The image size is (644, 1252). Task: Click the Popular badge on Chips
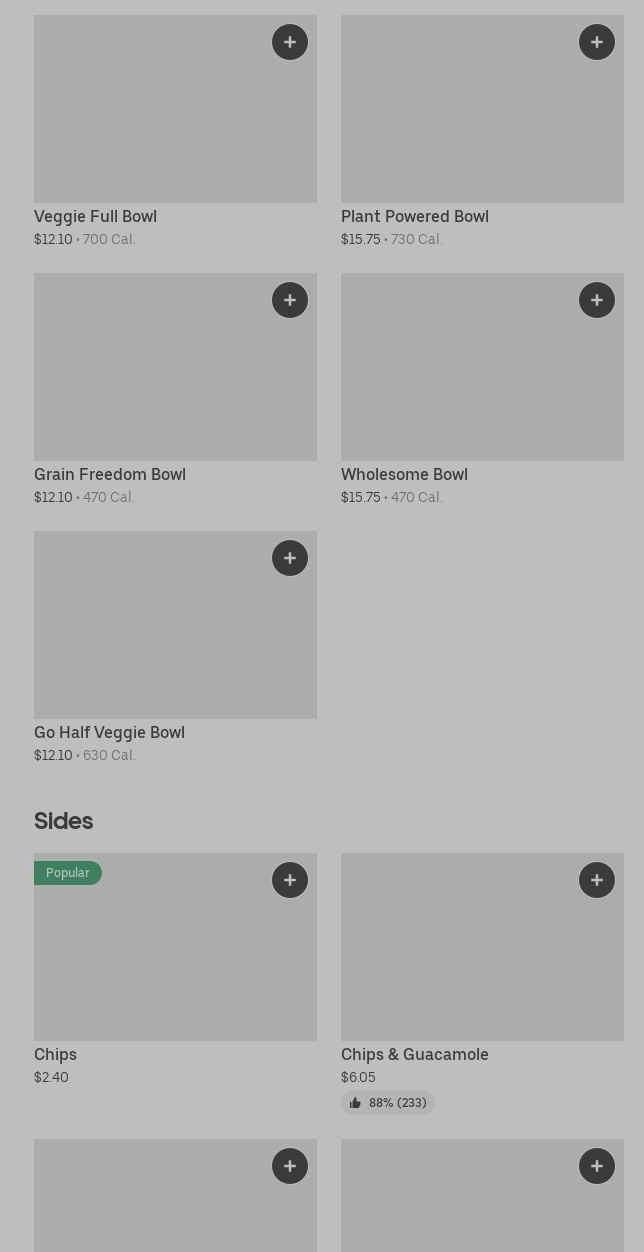68,873
